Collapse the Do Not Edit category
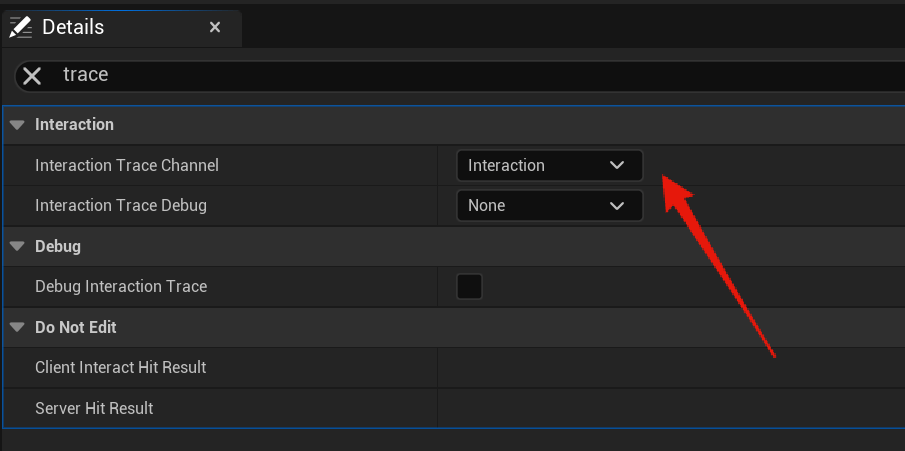The width and height of the screenshot is (905, 451). click(16, 327)
